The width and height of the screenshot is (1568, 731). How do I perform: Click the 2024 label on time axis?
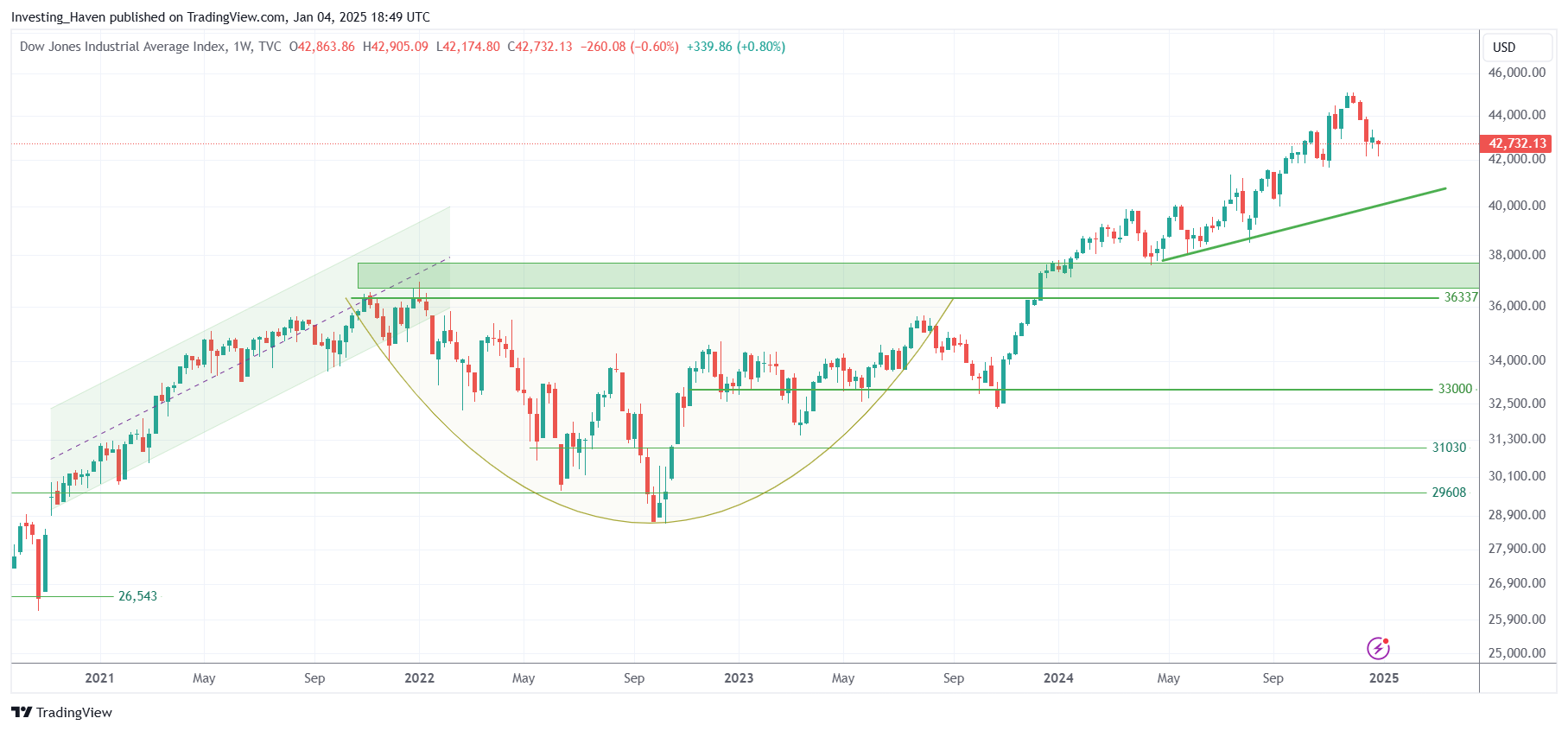[1058, 678]
